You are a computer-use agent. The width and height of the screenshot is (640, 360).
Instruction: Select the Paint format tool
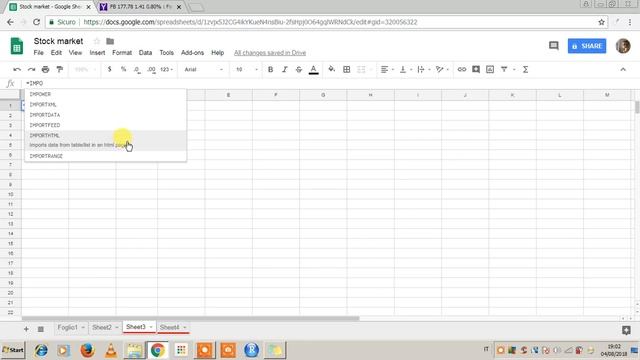(60, 69)
